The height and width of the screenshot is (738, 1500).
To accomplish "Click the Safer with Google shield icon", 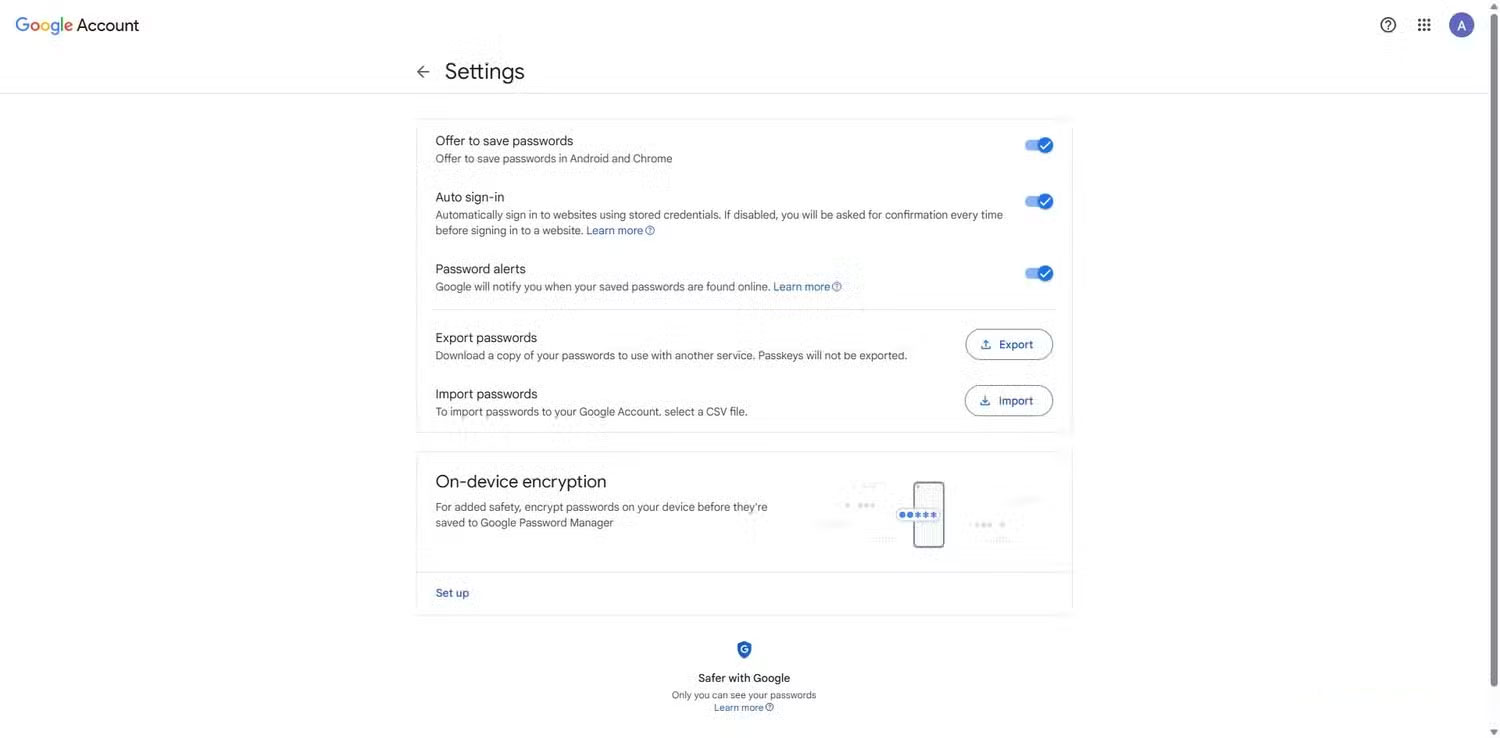I will [744, 650].
